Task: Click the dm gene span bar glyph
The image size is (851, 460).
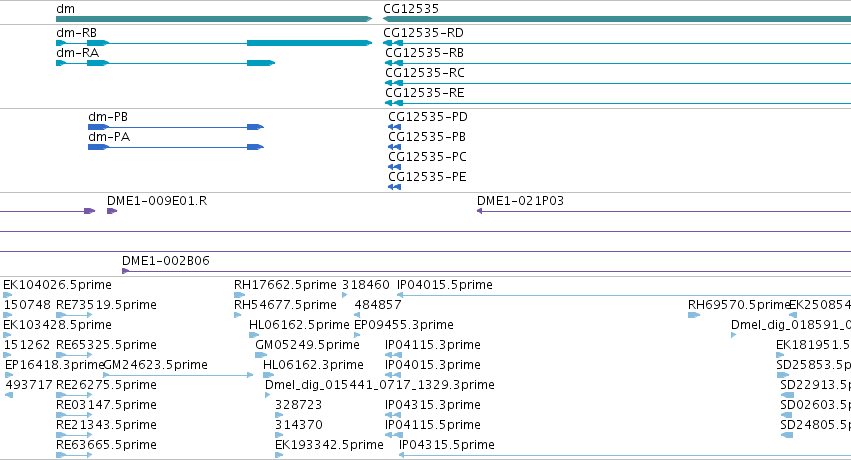Action: 214,19
